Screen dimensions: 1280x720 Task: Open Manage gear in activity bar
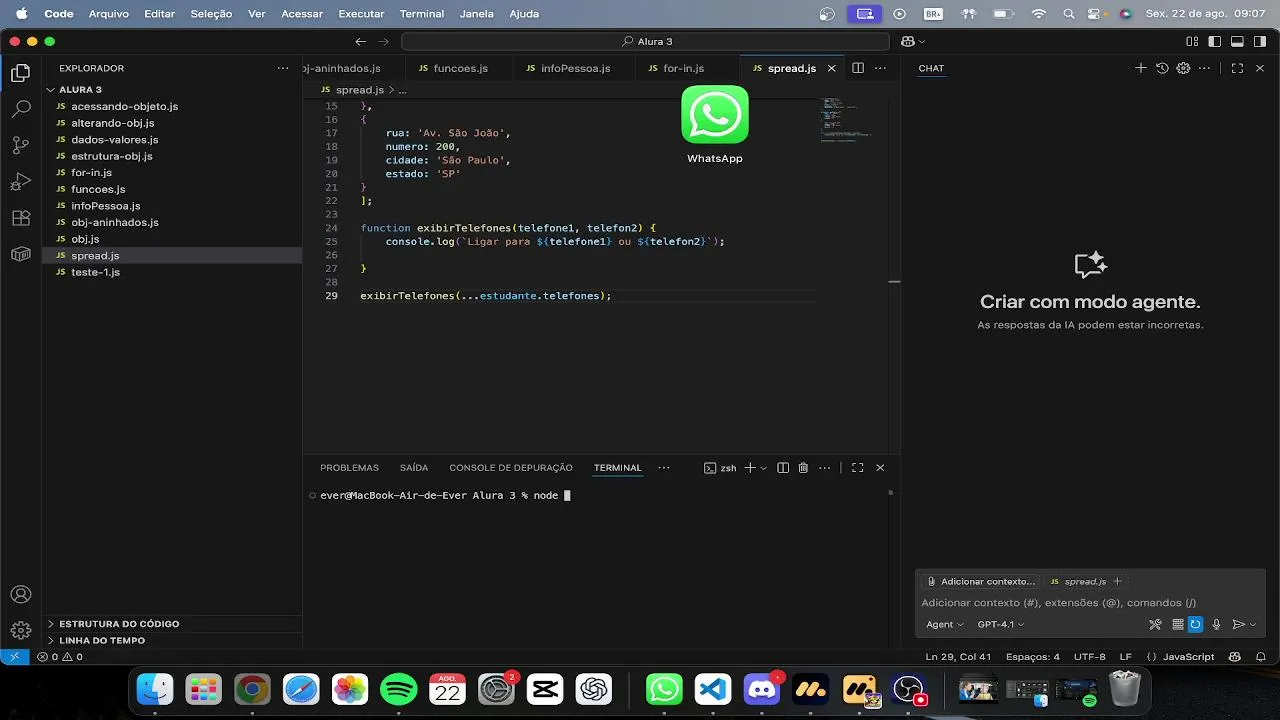(x=20, y=630)
